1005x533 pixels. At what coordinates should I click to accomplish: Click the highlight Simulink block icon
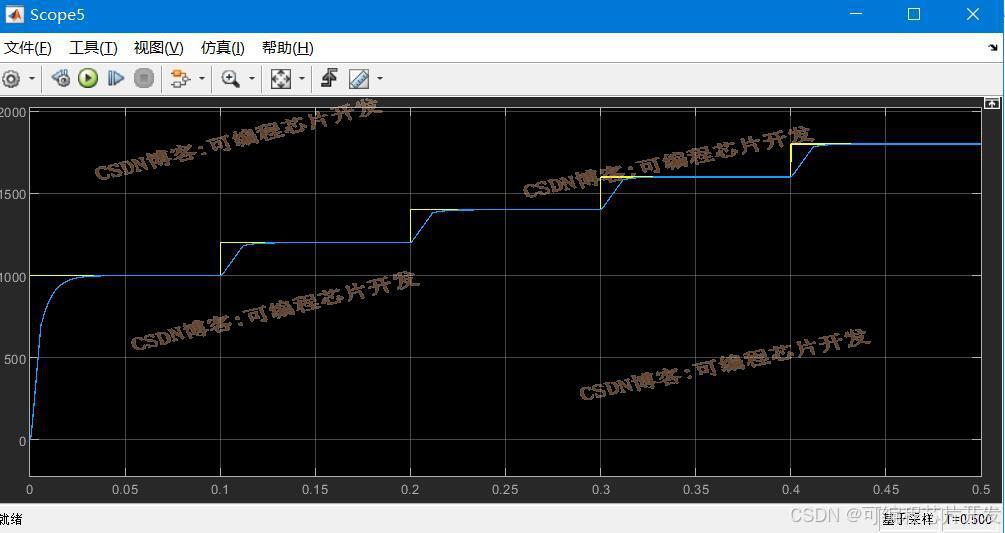tap(181, 79)
